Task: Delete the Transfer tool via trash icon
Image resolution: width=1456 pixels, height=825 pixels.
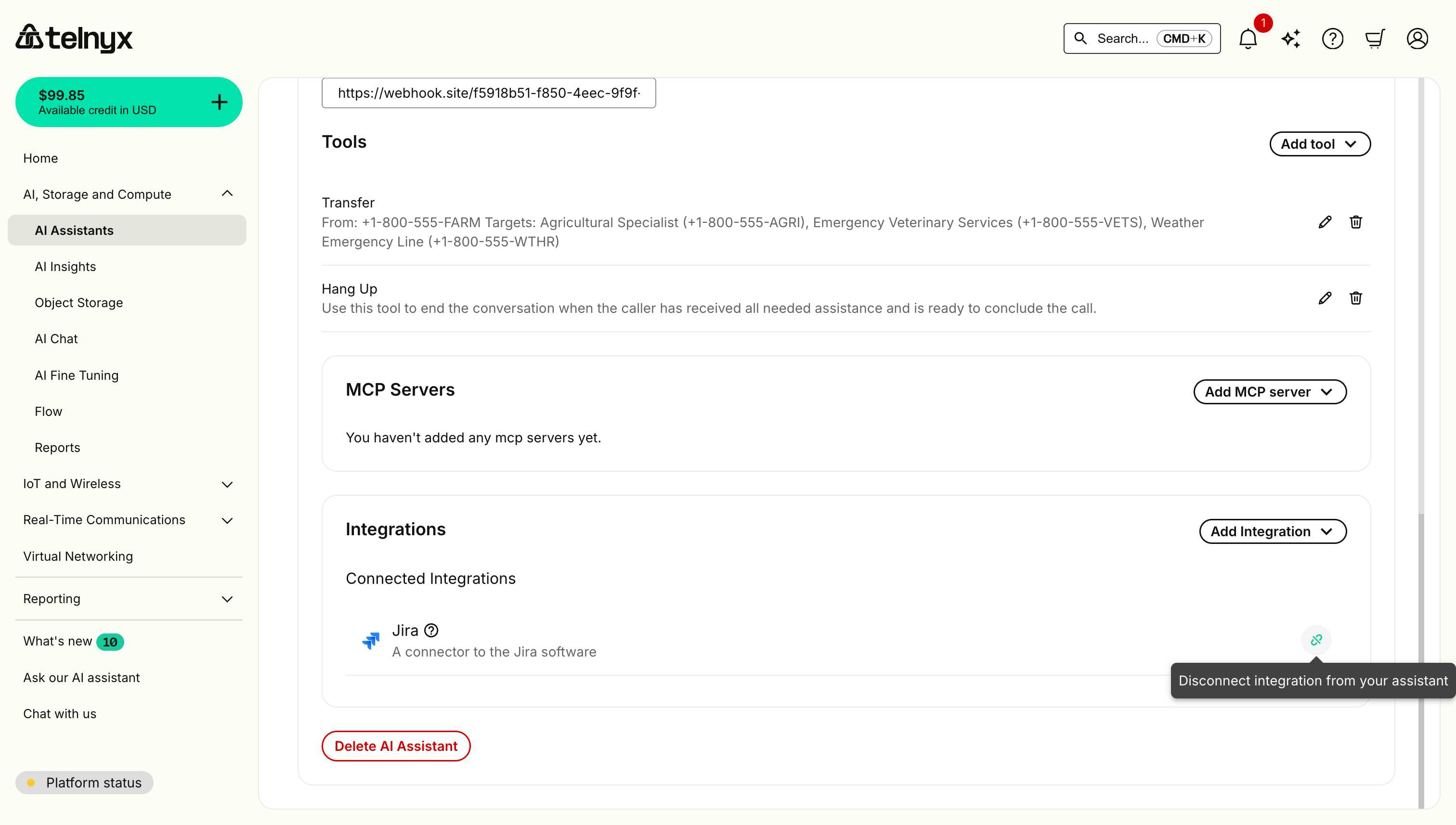Action: pos(1356,221)
